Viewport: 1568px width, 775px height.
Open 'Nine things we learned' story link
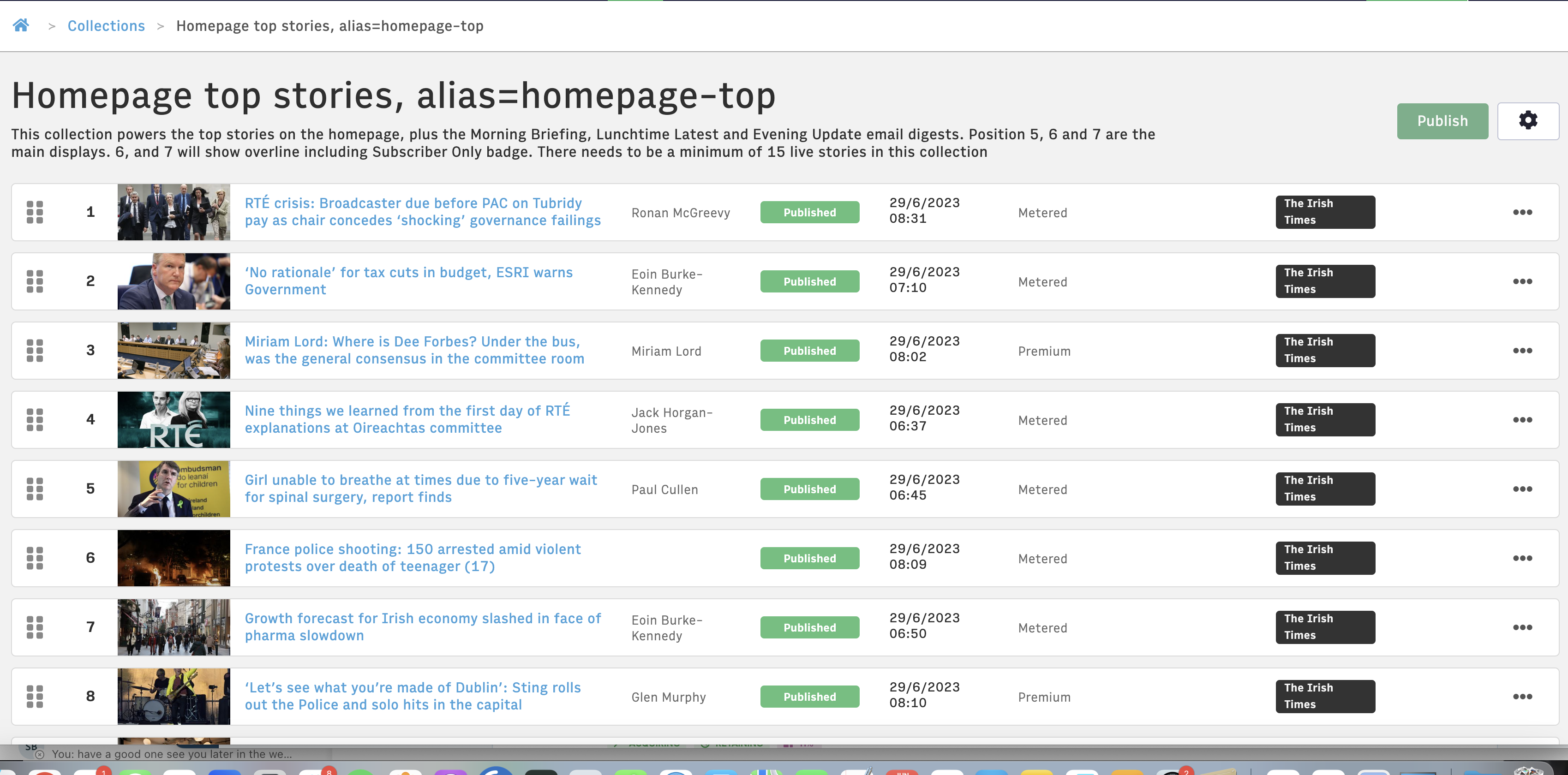click(407, 419)
